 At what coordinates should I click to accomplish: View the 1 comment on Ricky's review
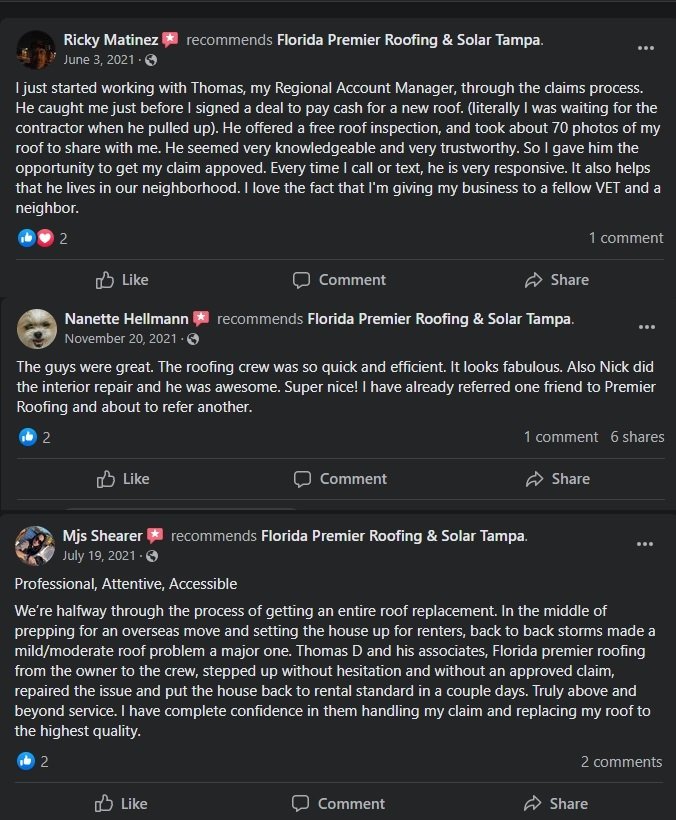point(625,238)
